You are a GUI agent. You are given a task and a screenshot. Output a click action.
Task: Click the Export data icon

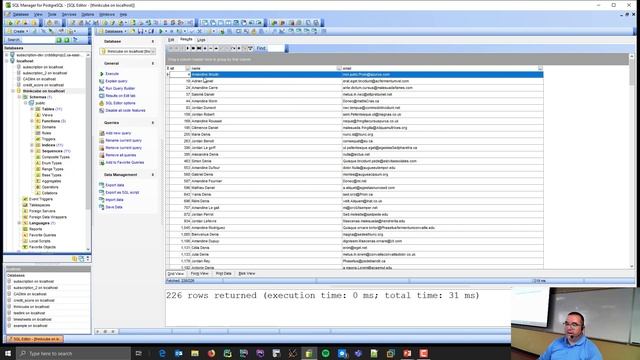coord(102,185)
